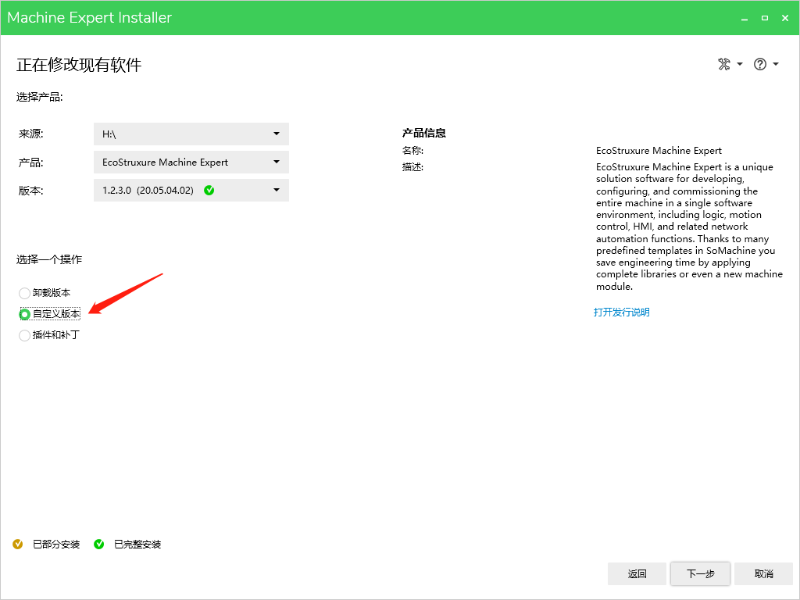Click the 描述: label under 产品信息
This screenshot has height=600, width=800.
[x=413, y=167]
